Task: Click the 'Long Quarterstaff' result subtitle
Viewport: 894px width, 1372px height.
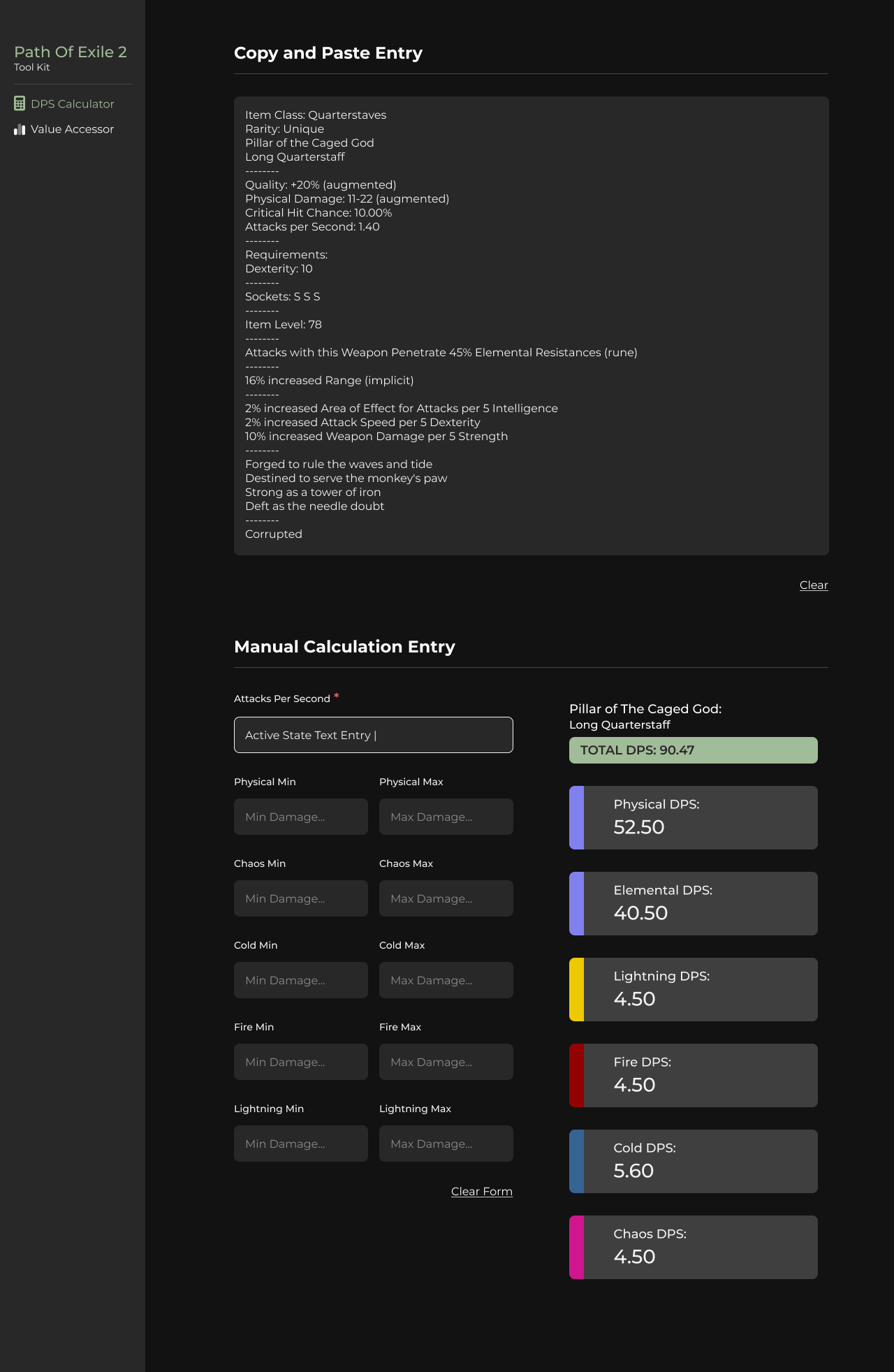Action: click(620, 724)
